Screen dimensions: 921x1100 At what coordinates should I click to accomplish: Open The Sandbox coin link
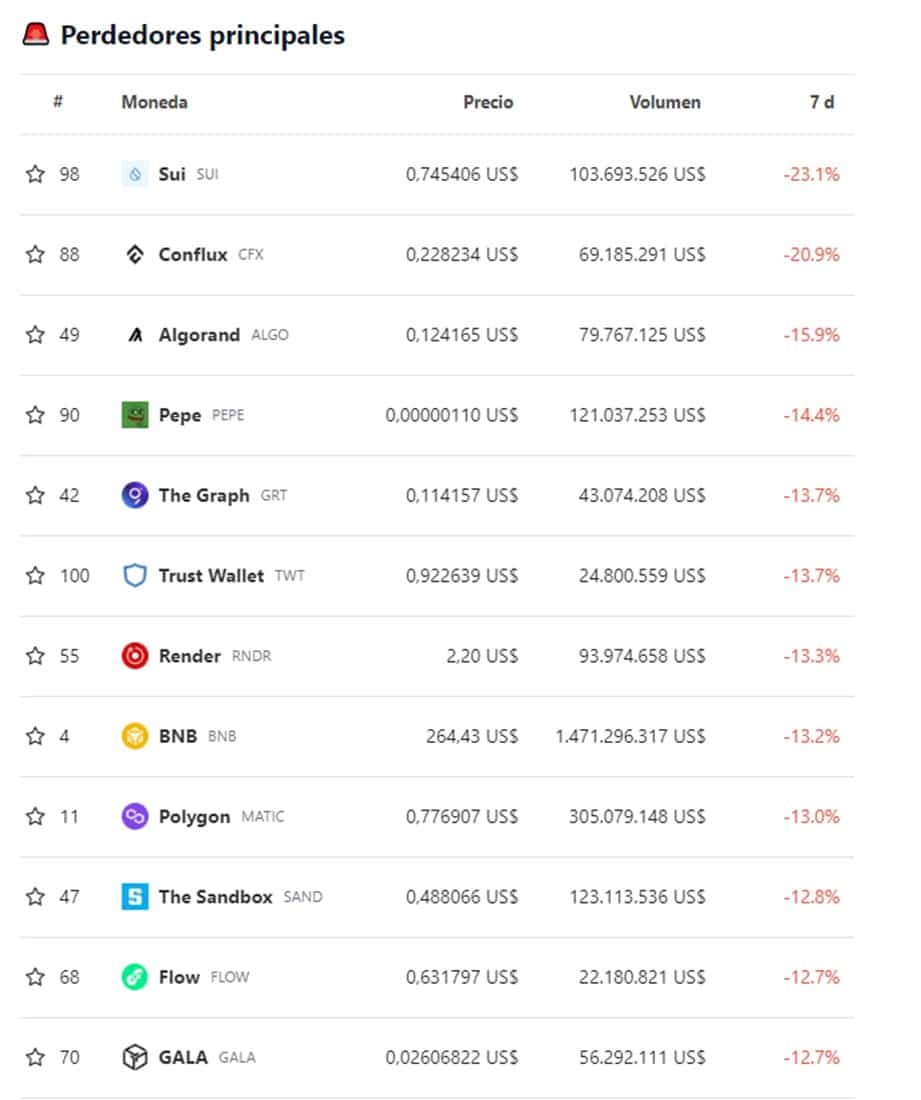(215, 897)
